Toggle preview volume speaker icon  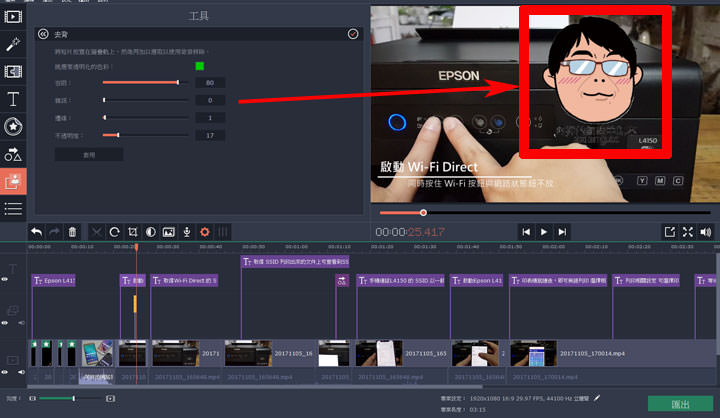point(705,232)
